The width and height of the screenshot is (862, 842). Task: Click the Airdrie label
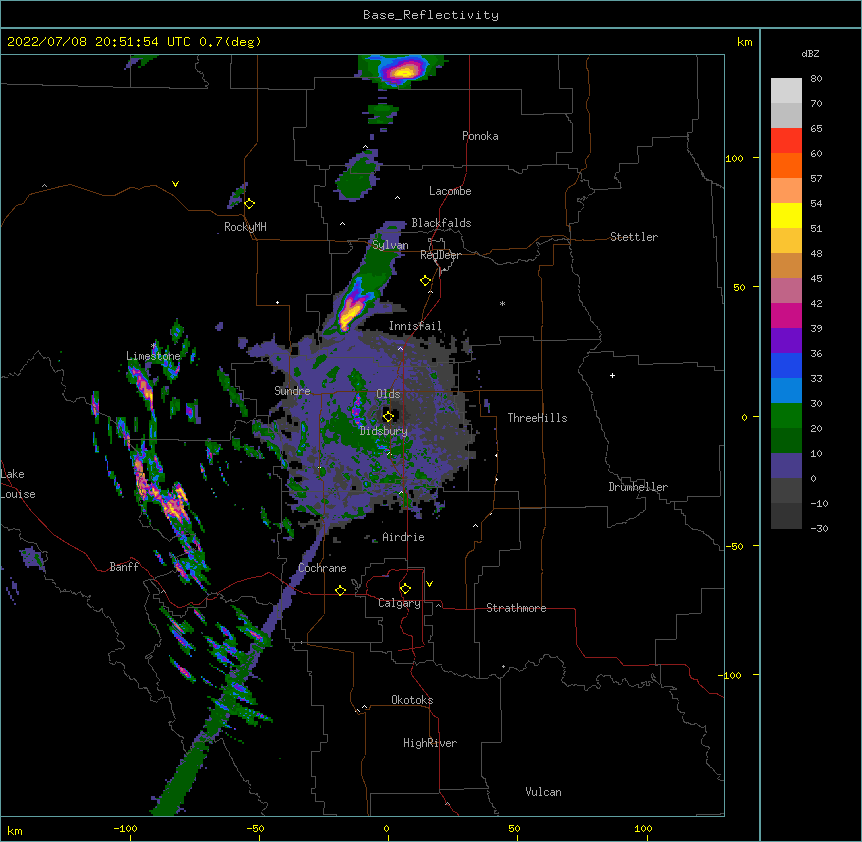click(x=404, y=537)
